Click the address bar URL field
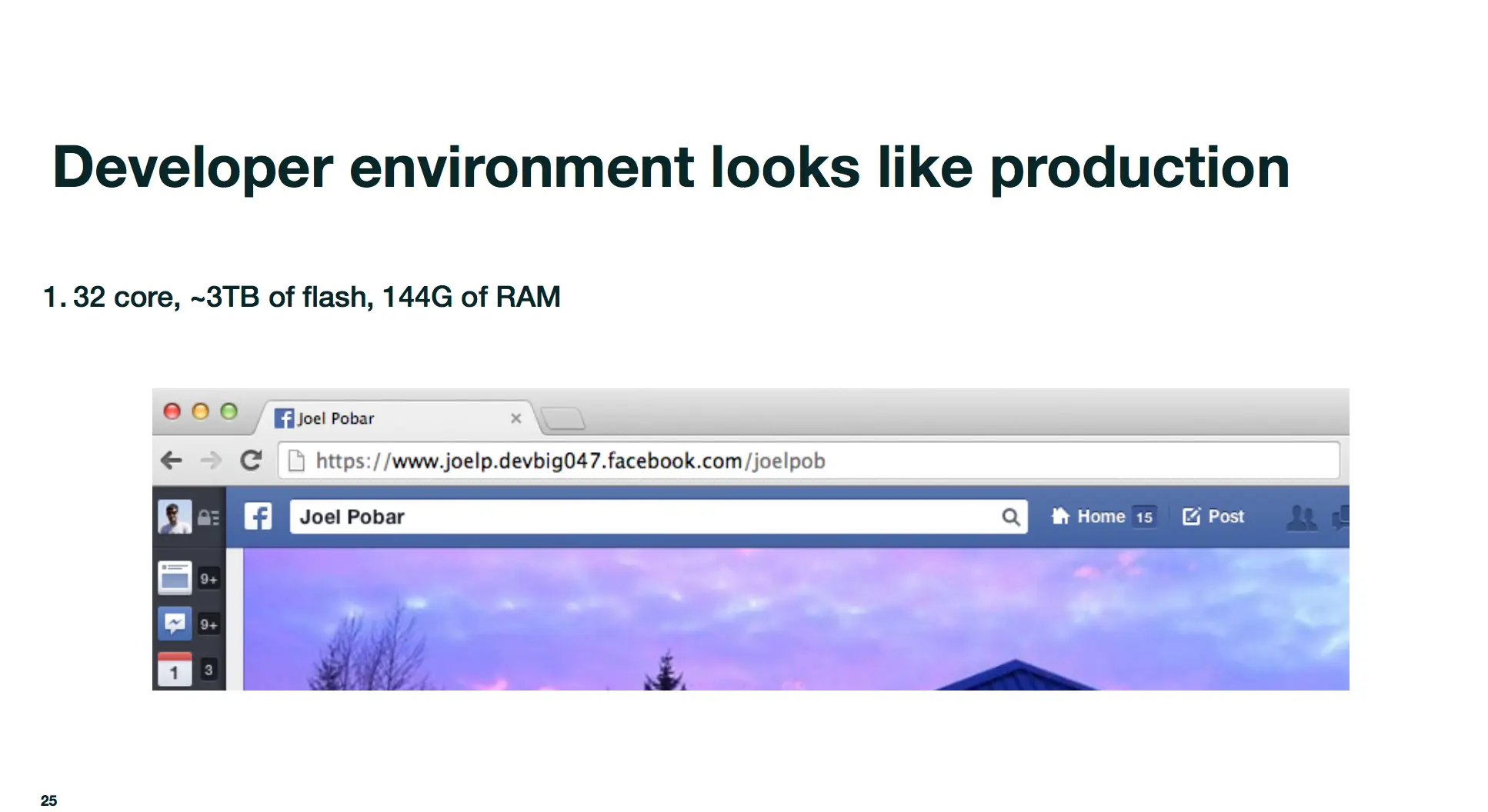This screenshot has width=1488, height=812. pyautogui.click(x=809, y=461)
